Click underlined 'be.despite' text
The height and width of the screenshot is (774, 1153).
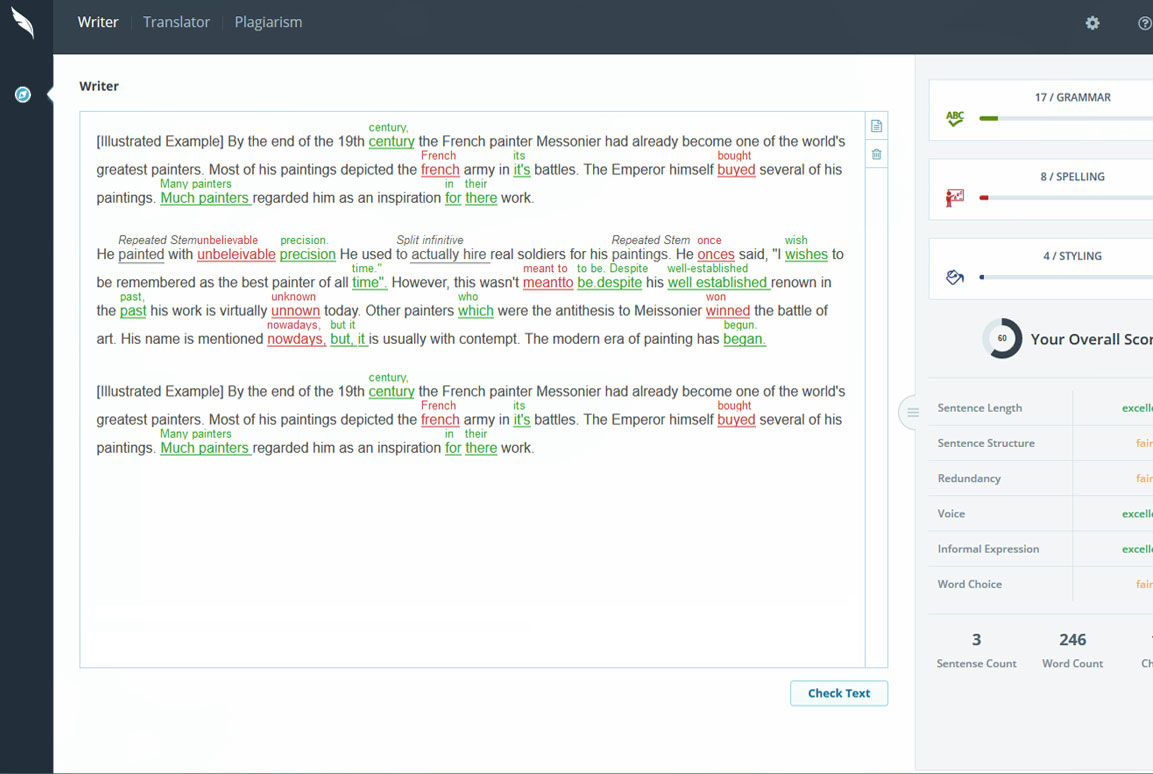610,282
